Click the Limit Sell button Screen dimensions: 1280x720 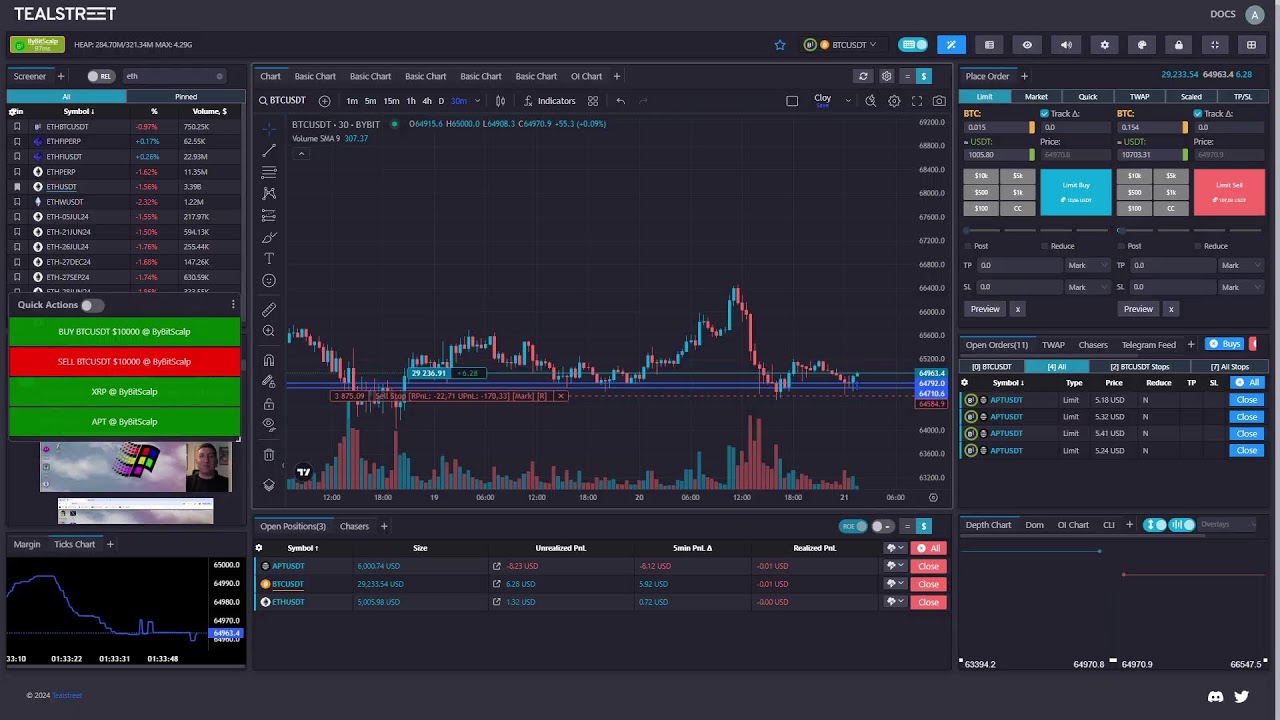coord(1229,192)
